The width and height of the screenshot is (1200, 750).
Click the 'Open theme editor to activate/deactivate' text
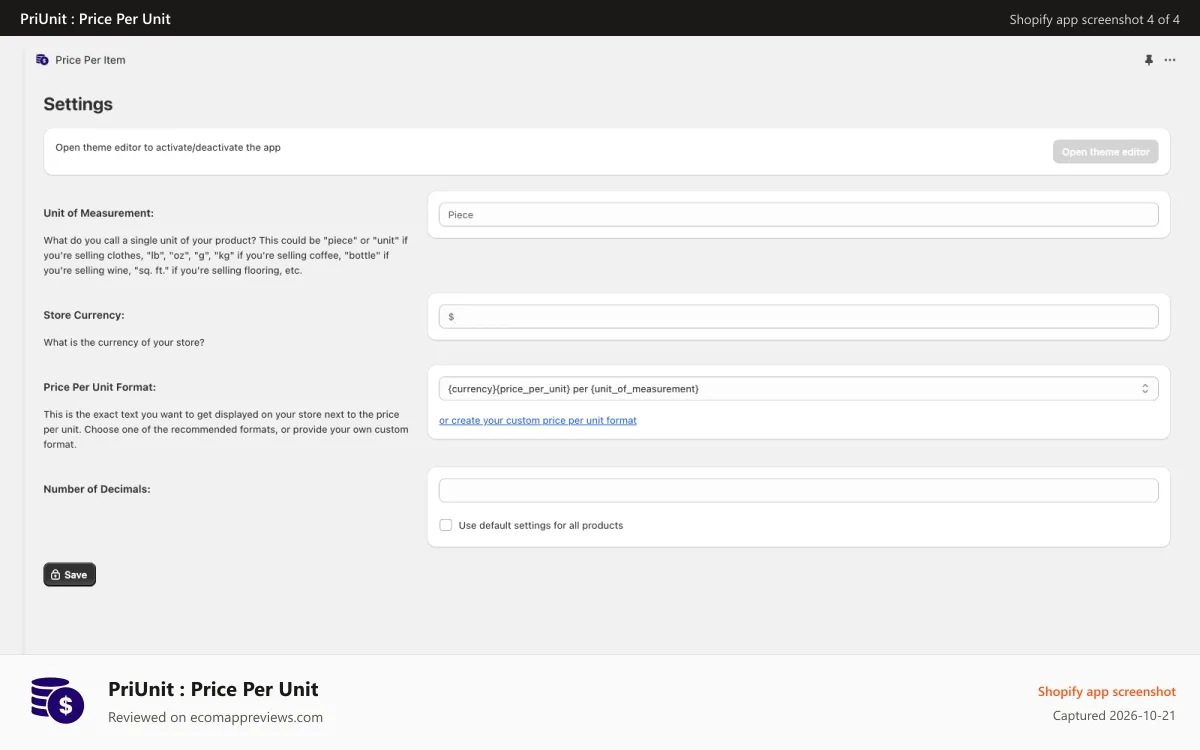[x=168, y=148]
